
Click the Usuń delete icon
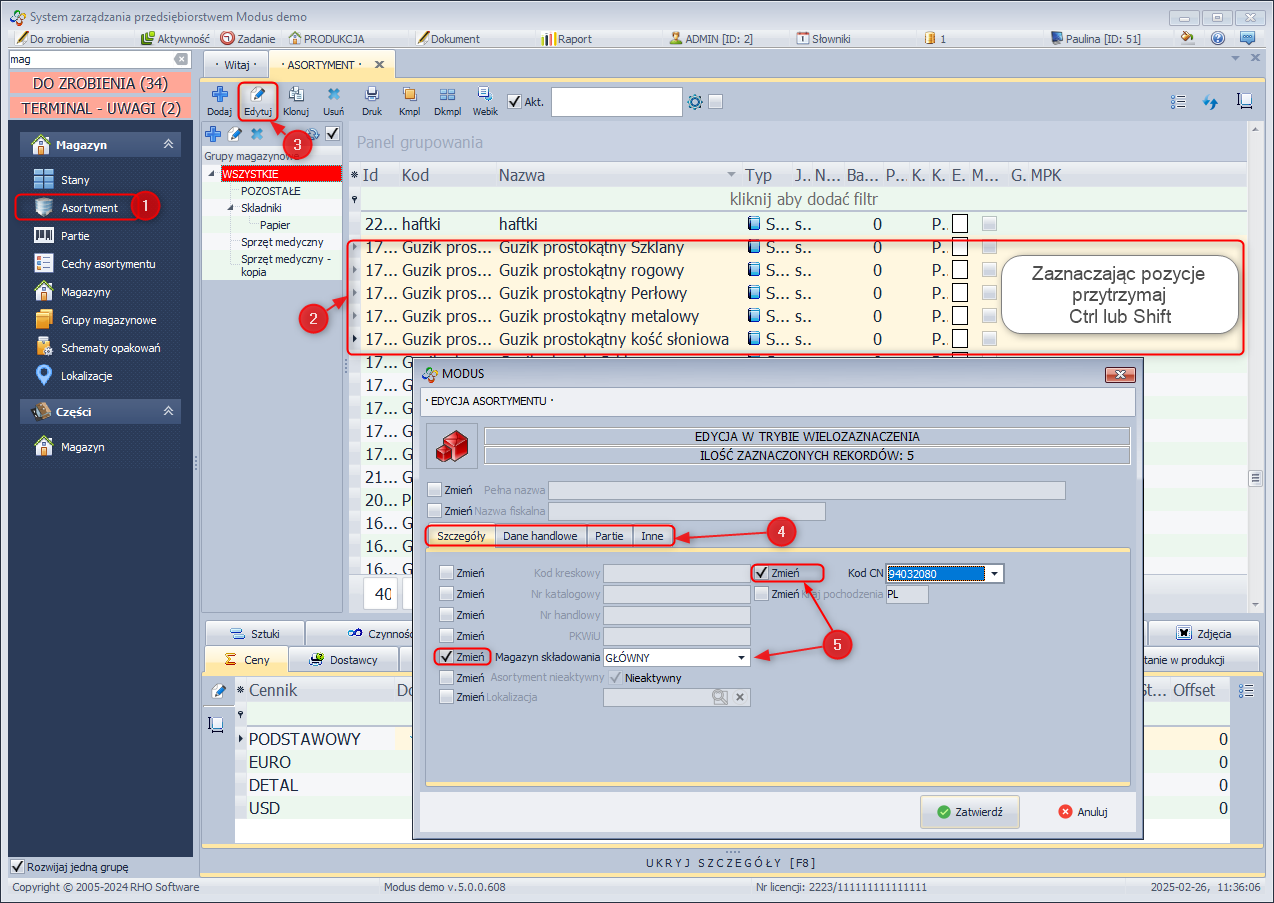(x=334, y=96)
